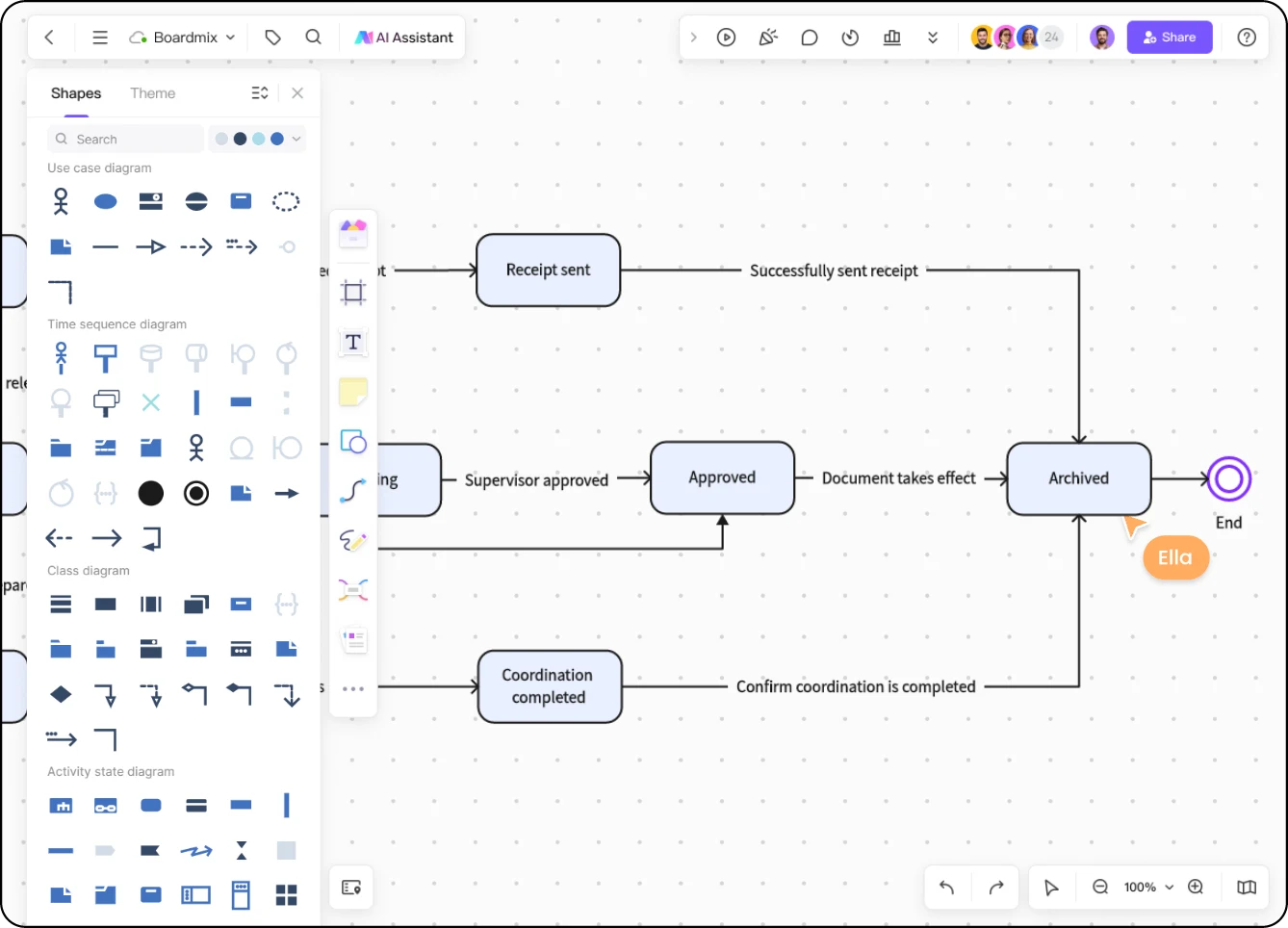The height and width of the screenshot is (928, 1288).
Task: Start presentation with the play icon
Action: [x=727, y=38]
